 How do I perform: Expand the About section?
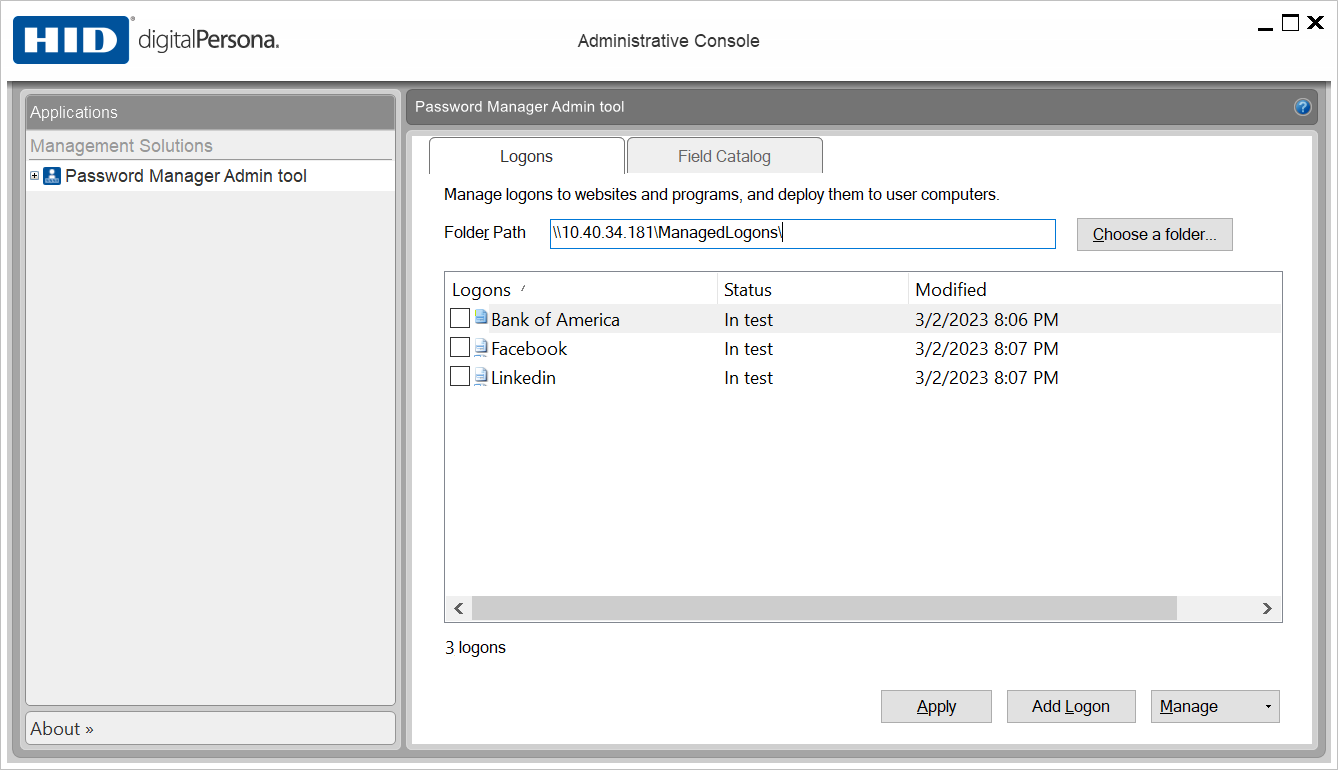pos(62,729)
